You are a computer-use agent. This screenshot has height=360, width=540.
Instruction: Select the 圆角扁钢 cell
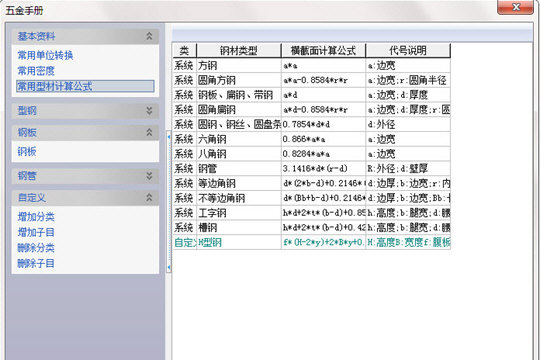(239, 110)
